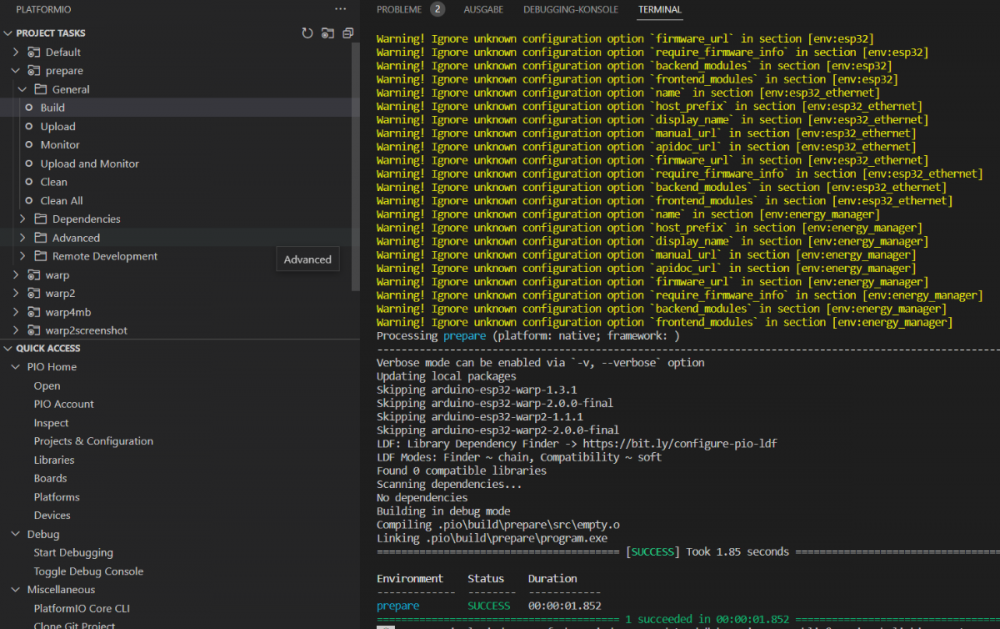1000x629 pixels.
Task: Collapse all Project Tasks entries
Action: tap(347, 33)
